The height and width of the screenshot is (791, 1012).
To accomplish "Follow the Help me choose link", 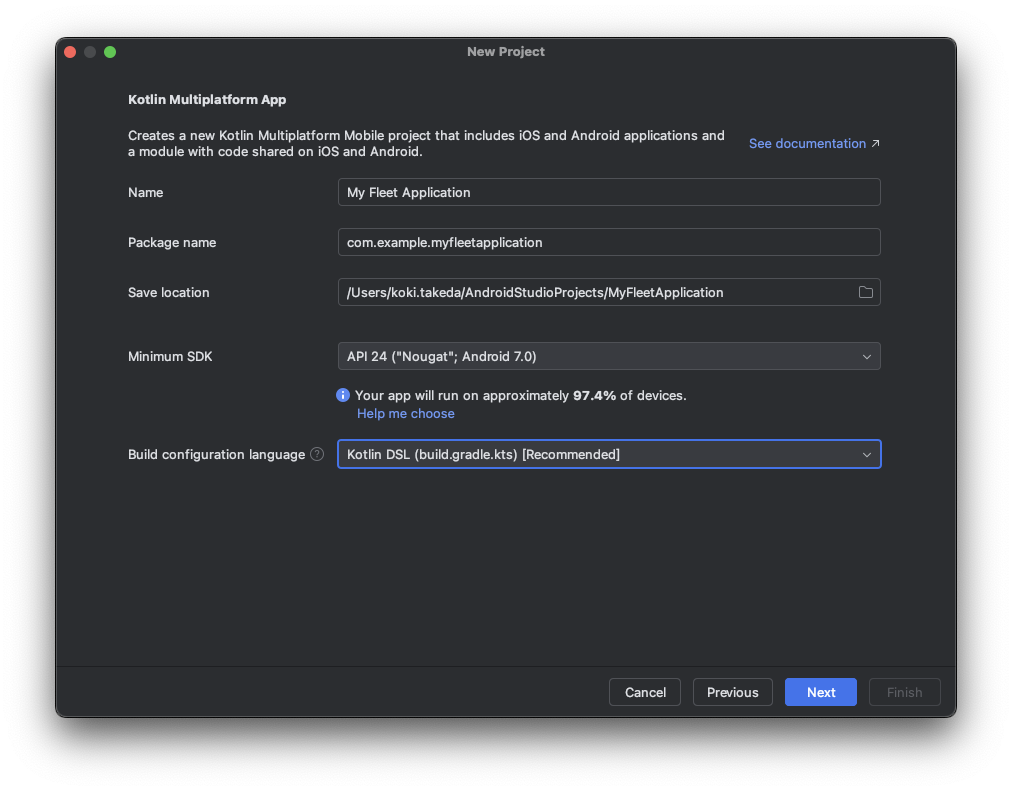I will coord(405,413).
